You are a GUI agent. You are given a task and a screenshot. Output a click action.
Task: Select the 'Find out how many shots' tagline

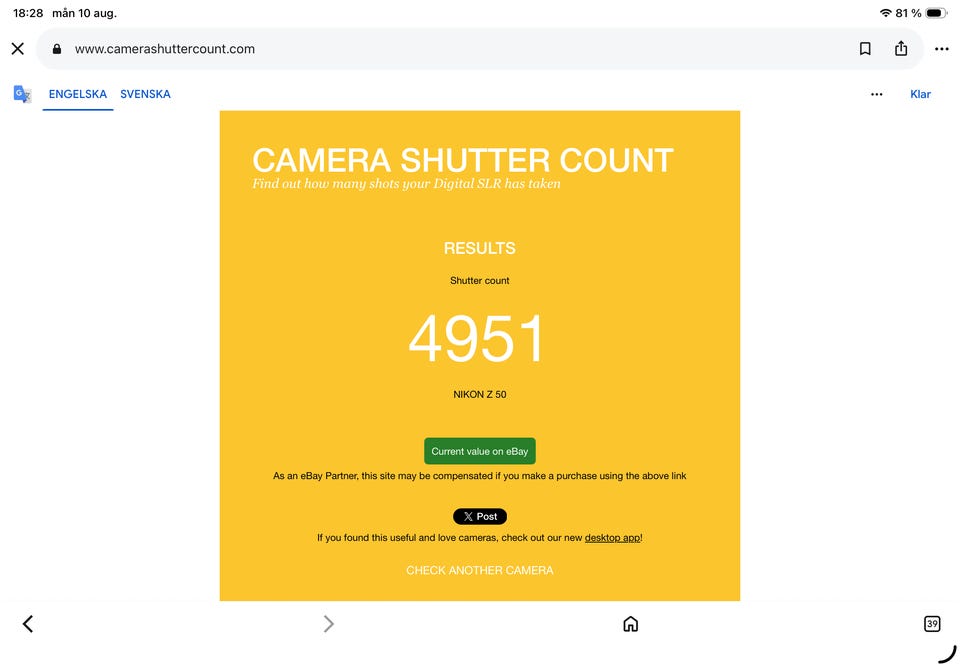tap(406, 184)
